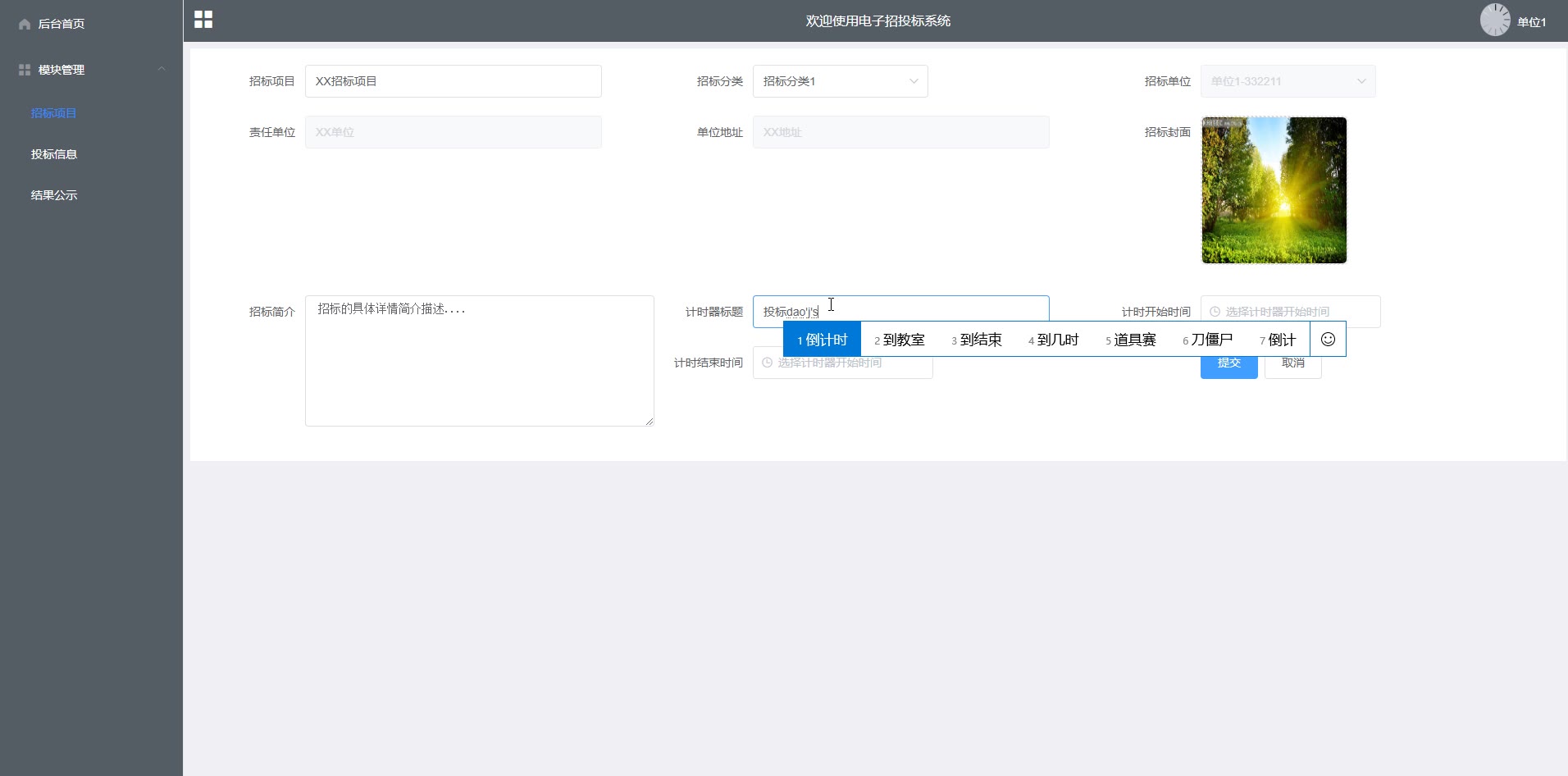The image size is (1568, 776).
Task: Open the 招标分类 dropdown
Action: point(840,81)
